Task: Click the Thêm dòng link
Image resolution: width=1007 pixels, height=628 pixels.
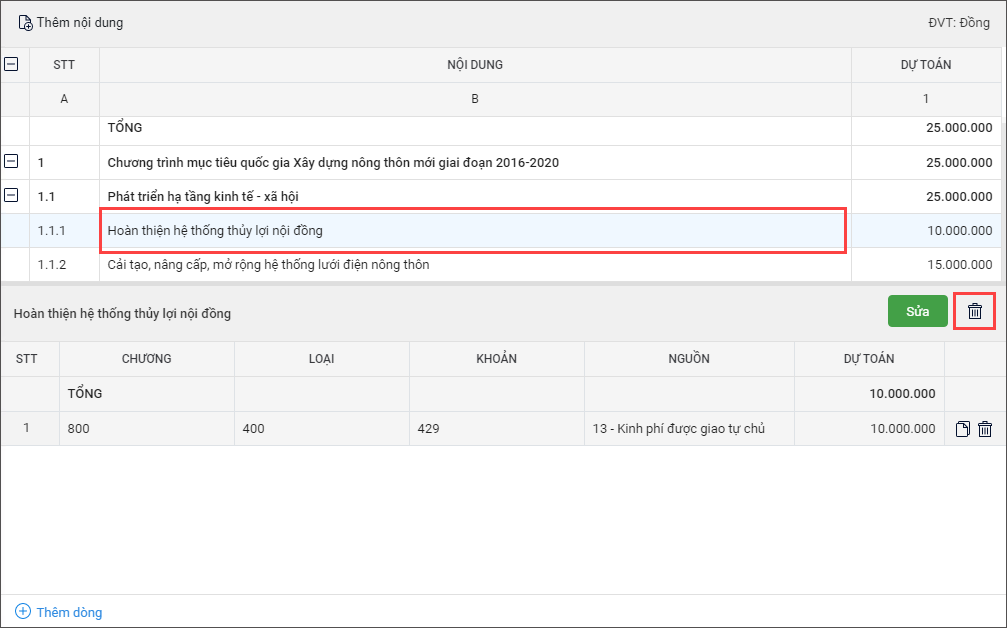Action: click(x=69, y=612)
